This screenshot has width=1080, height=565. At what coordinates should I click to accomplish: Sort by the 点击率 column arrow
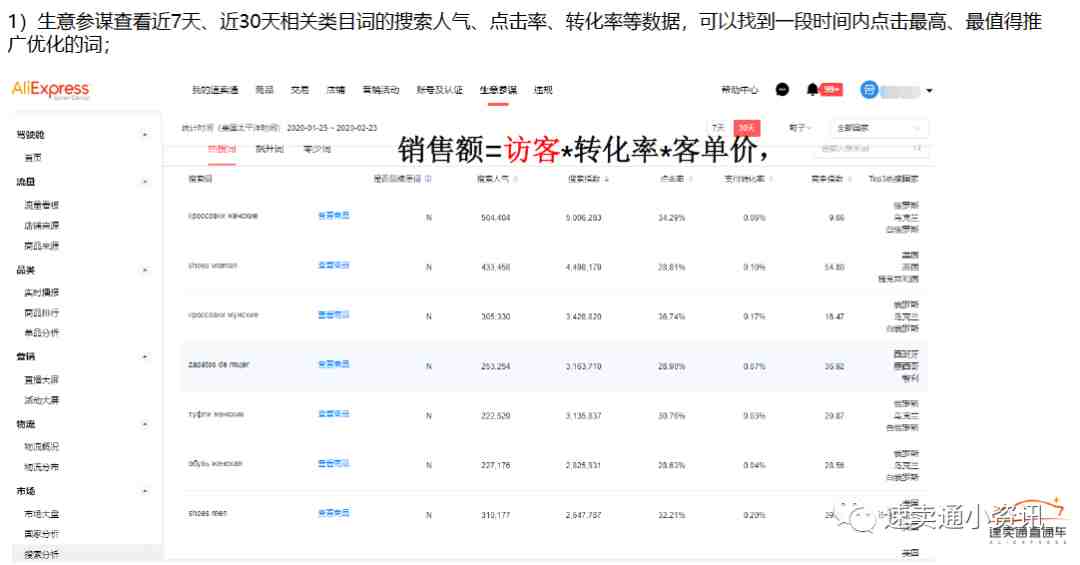tap(690, 179)
